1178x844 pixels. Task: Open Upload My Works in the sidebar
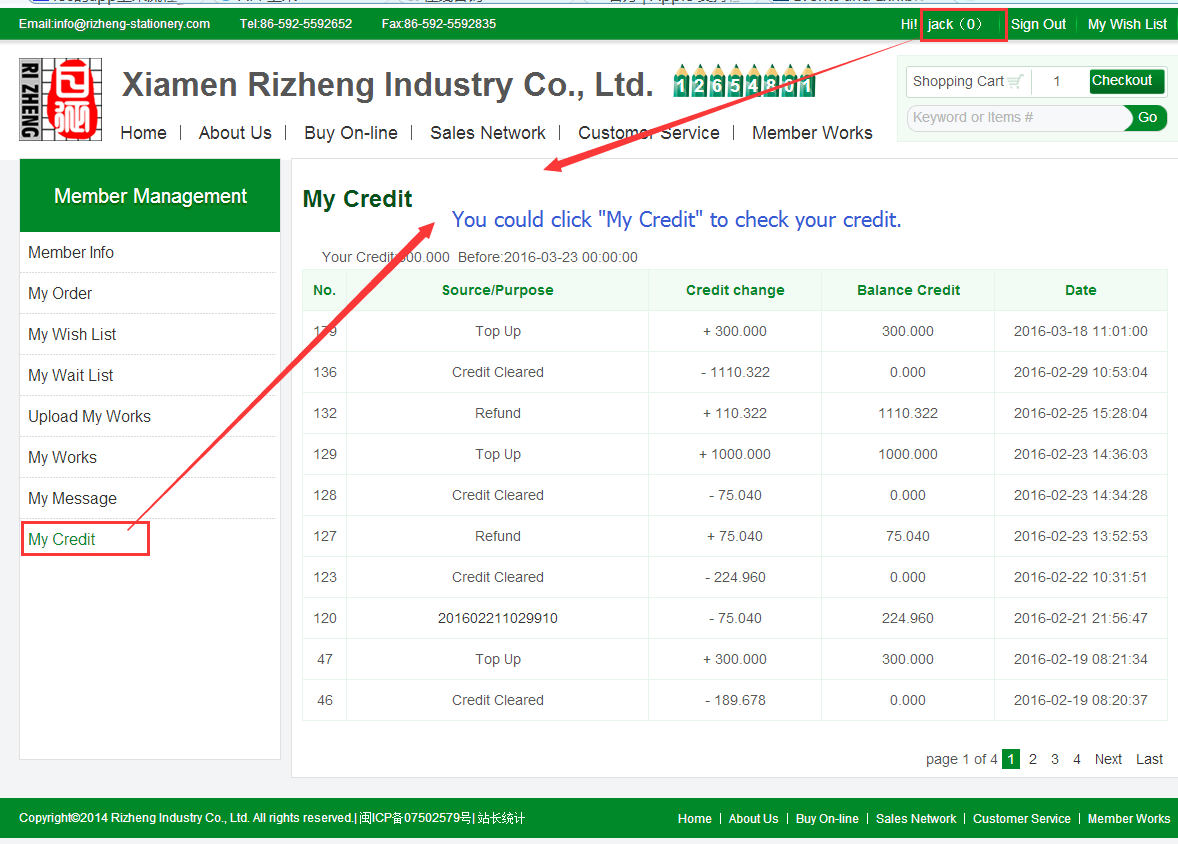89,416
